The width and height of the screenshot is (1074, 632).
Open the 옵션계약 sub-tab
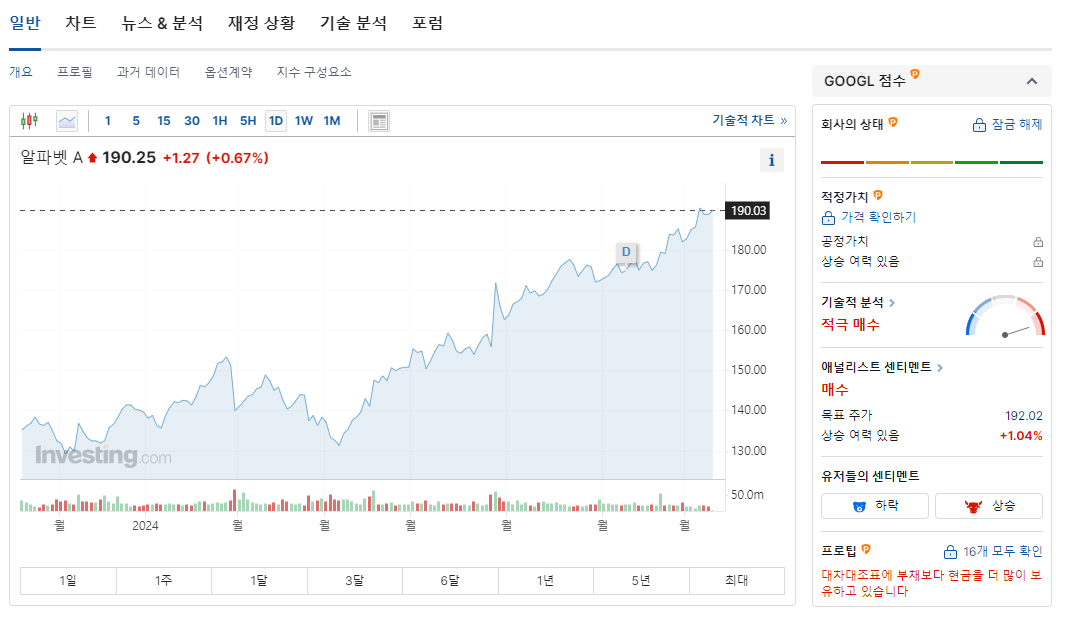tap(229, 72)
